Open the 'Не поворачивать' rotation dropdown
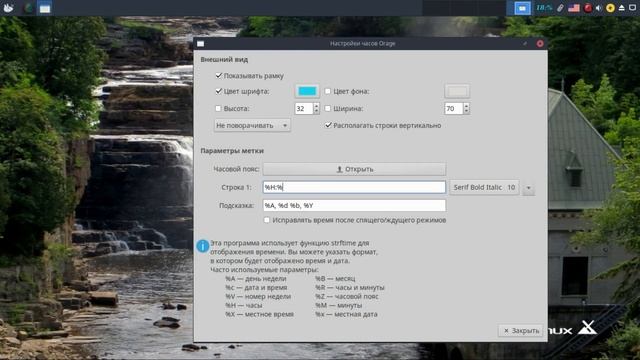This screenshot has height=360, width=640. tap(252, 125)
